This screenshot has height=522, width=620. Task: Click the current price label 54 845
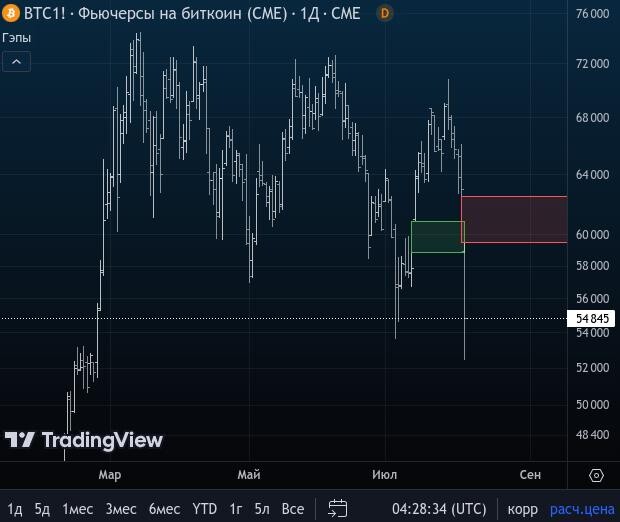click(x=591, y=318)
